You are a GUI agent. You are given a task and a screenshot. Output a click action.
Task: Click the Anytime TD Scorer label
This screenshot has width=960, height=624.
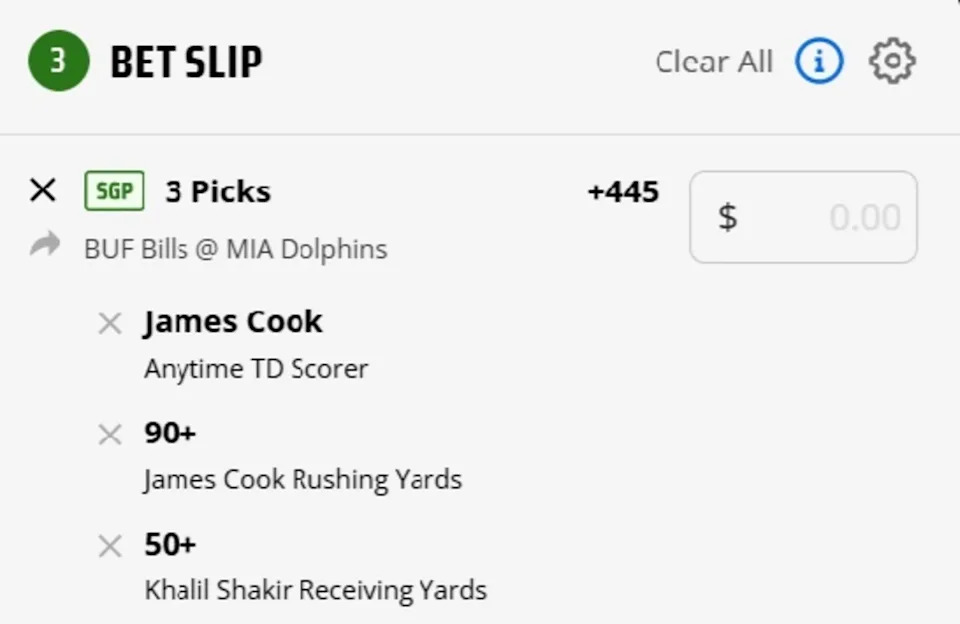[x=256, y=369]
